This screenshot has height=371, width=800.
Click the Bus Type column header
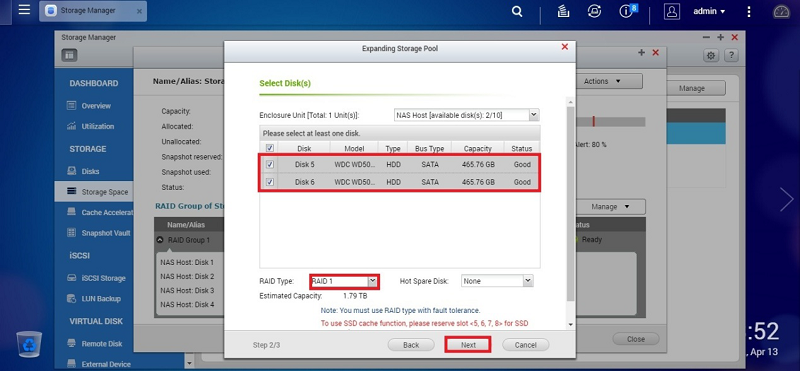(x=430, y=149)
